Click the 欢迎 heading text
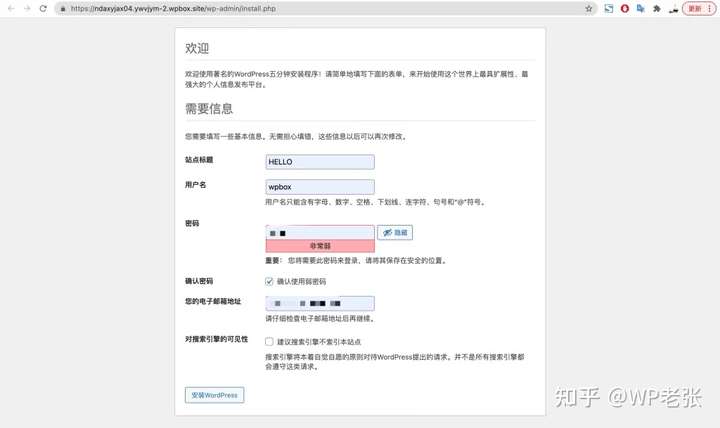Viewport: 720px width, 428px height. 197,48
